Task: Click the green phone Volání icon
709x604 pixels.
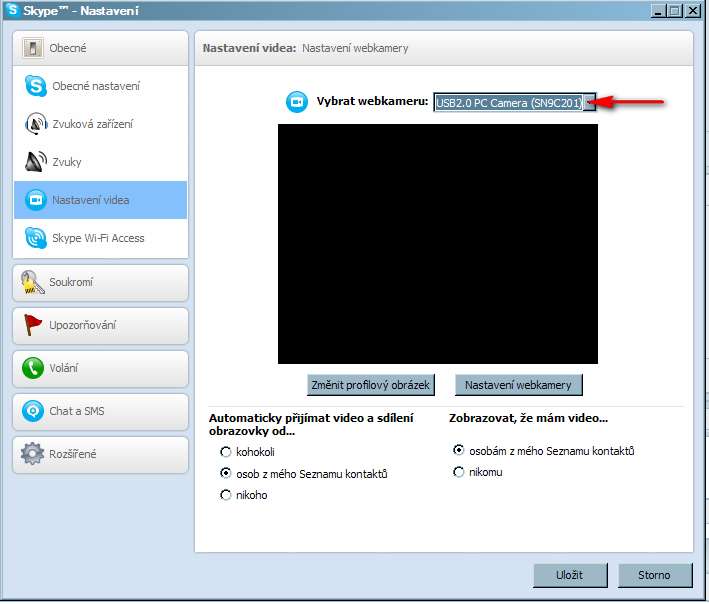Action: pyautogui.click(x=33, y=369)
